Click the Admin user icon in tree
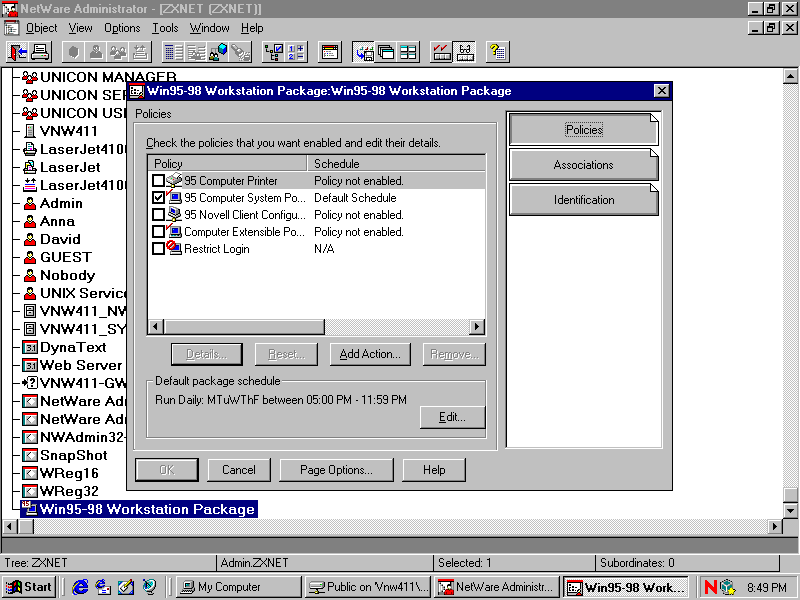 (x=30, y=204)
